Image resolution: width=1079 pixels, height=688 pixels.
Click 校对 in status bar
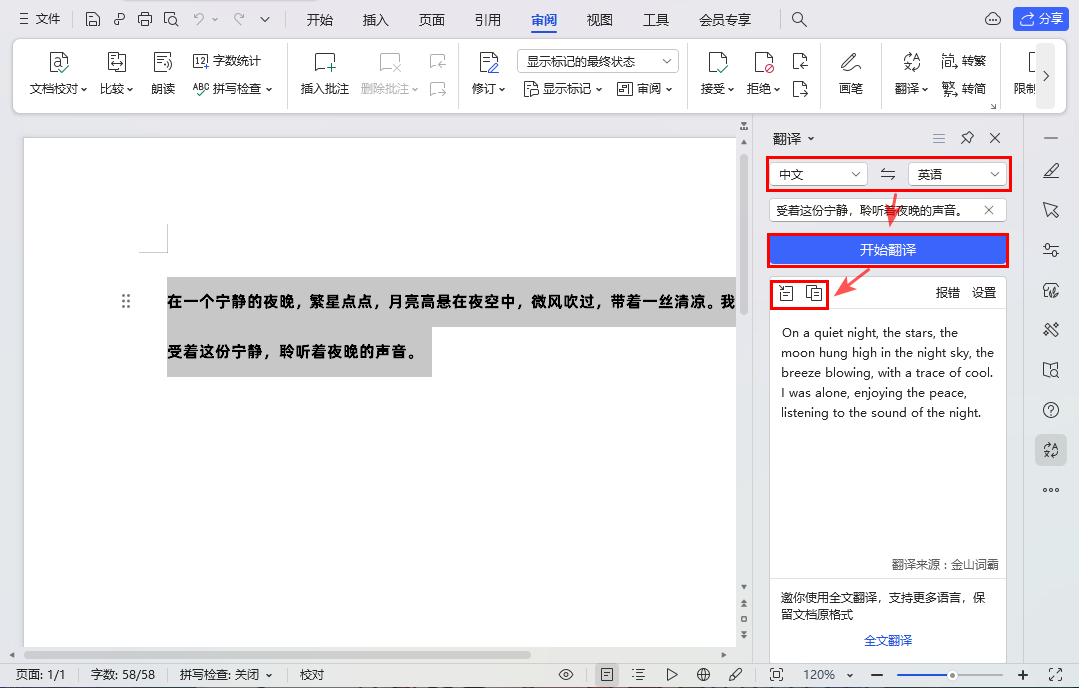point(312,675)
